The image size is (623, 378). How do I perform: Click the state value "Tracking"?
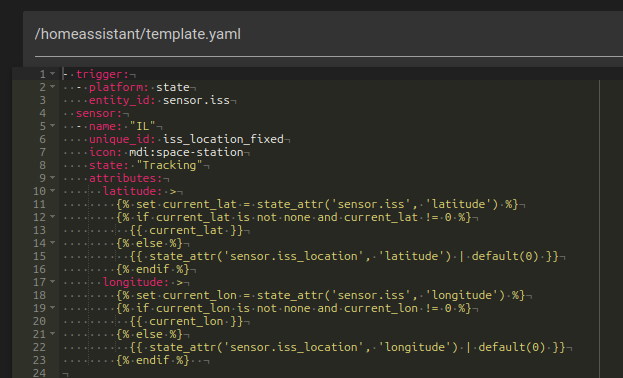[x=169, y=165]
